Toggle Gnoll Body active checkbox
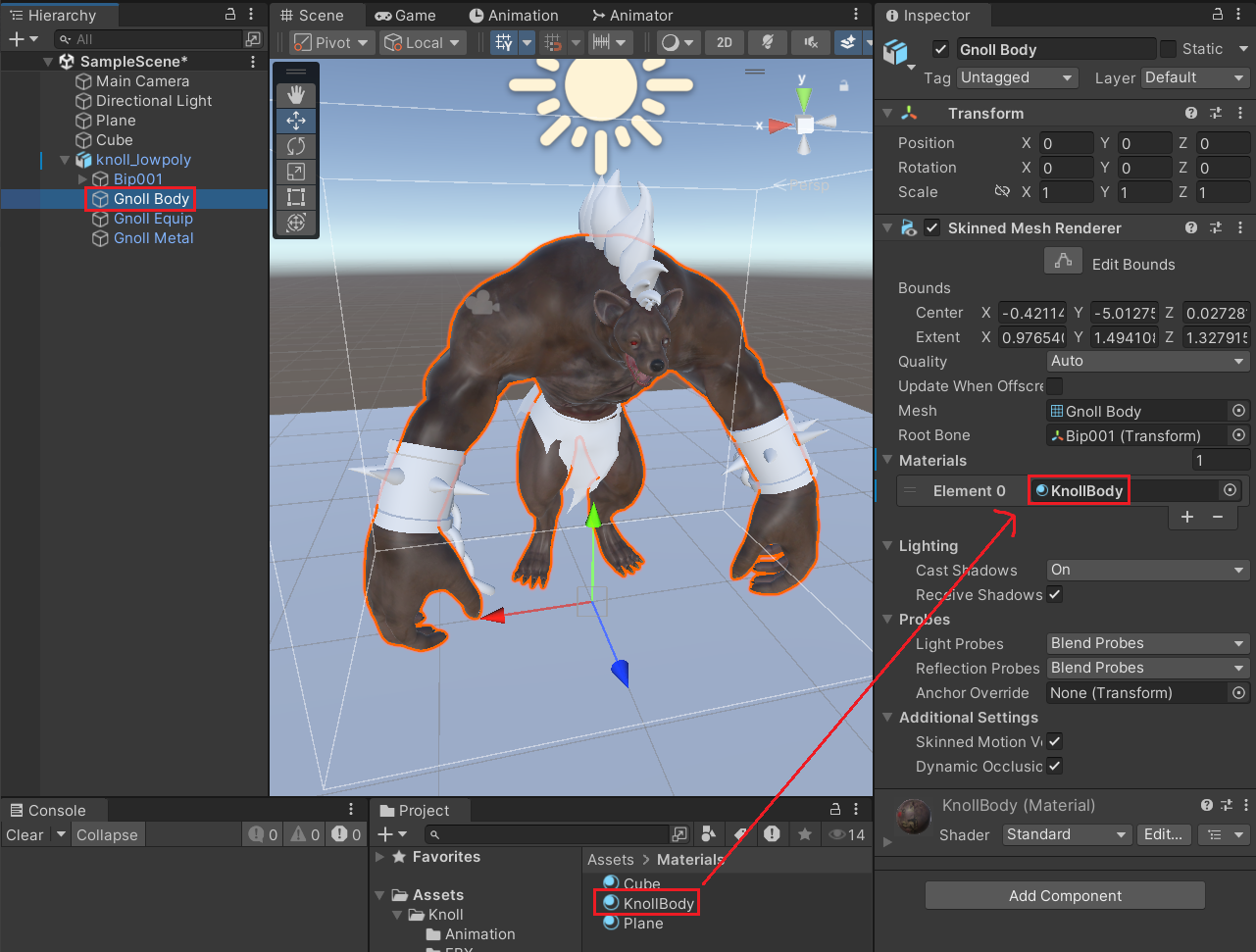Image resolution: width=1256 pixels, height=952 pixels. click(x=940, y=49)
